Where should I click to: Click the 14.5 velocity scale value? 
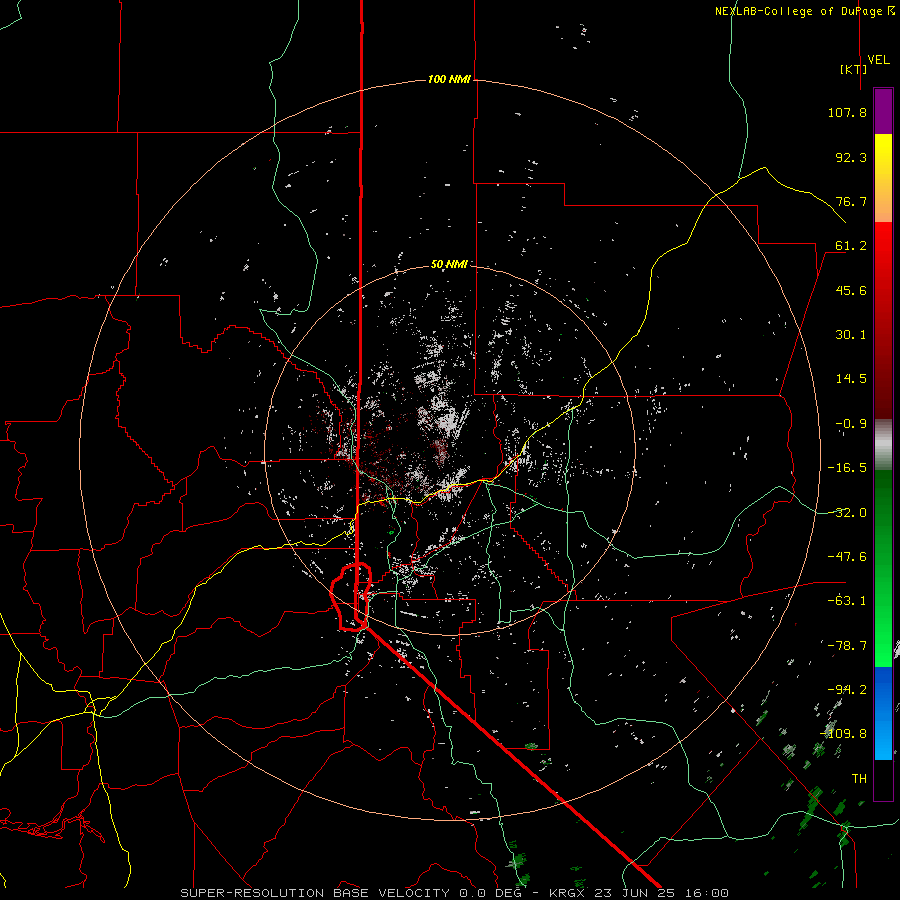coord(851,379)
